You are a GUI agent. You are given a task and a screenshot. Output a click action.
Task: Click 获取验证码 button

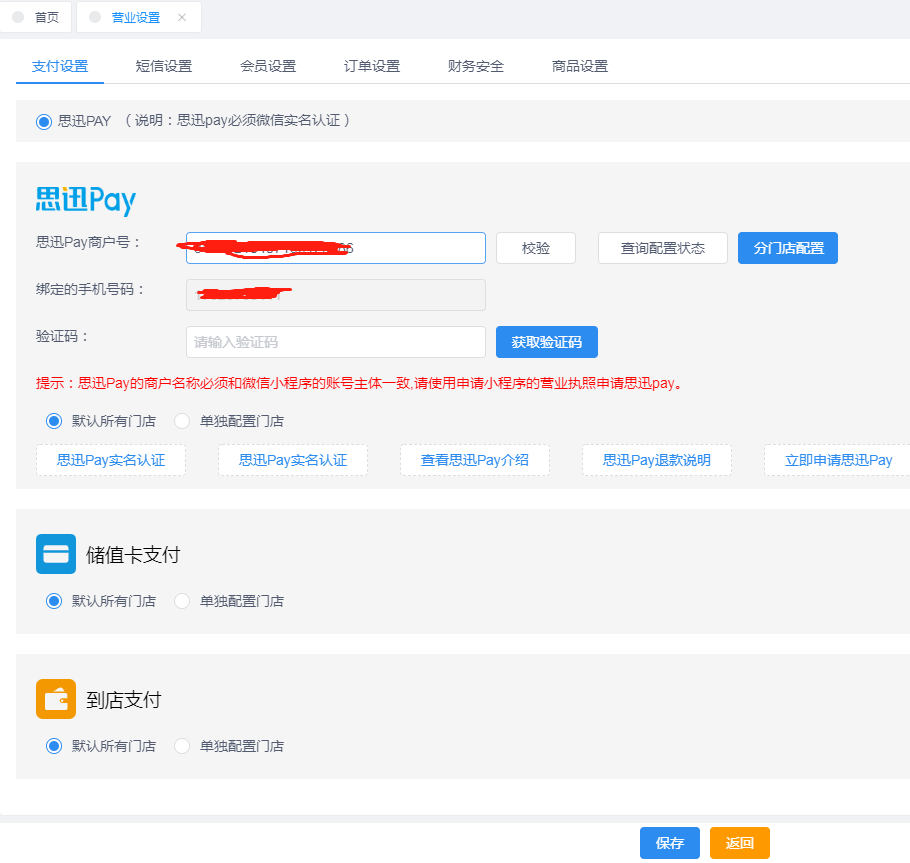(547, 342)
